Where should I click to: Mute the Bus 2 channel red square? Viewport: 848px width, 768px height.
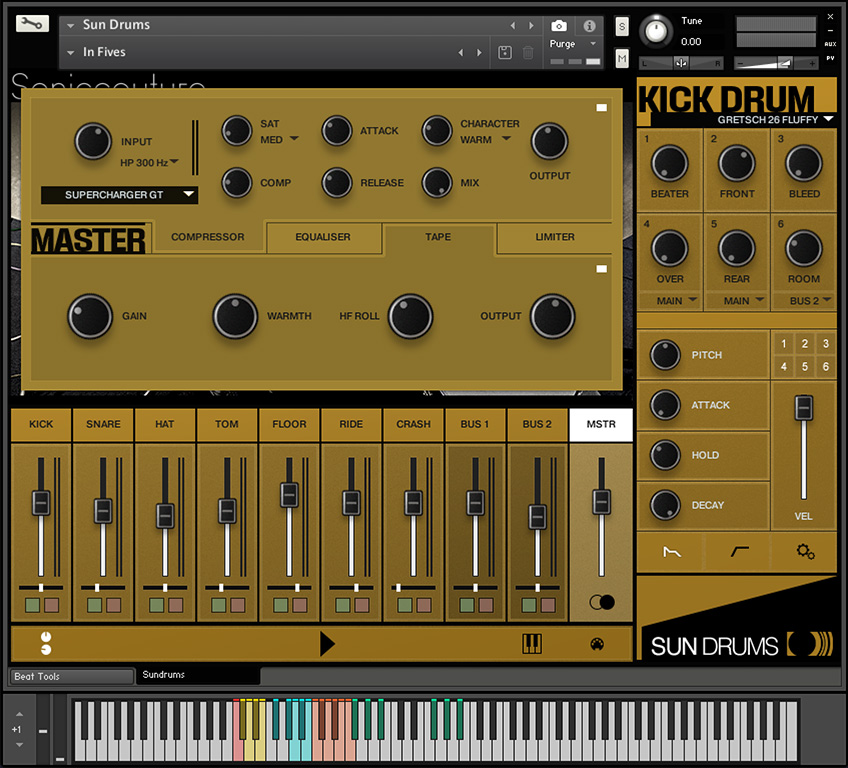[548, 605]
